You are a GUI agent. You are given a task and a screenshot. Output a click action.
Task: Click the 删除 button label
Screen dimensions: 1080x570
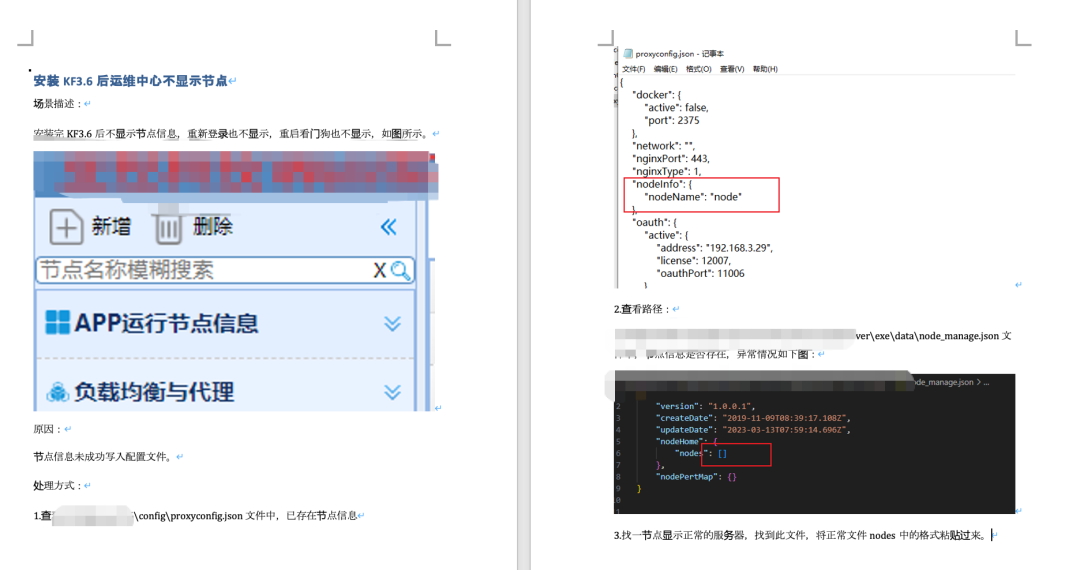click(x=213, y=227)
